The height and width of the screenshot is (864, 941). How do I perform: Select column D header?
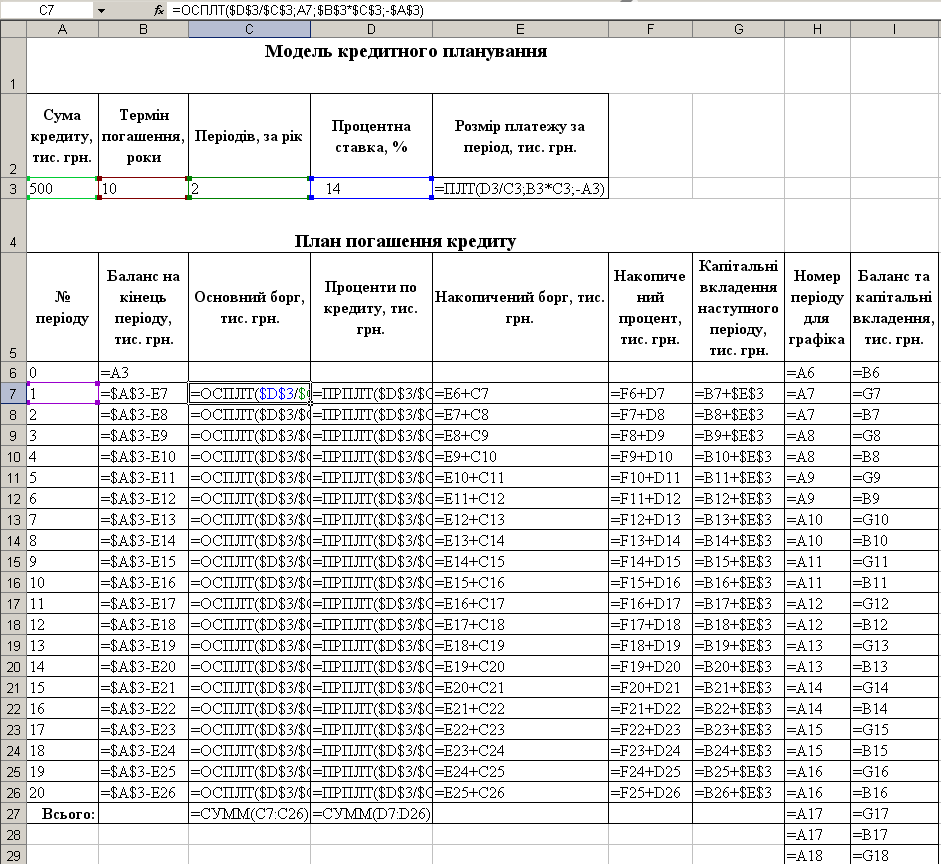(x=371, y=29)
